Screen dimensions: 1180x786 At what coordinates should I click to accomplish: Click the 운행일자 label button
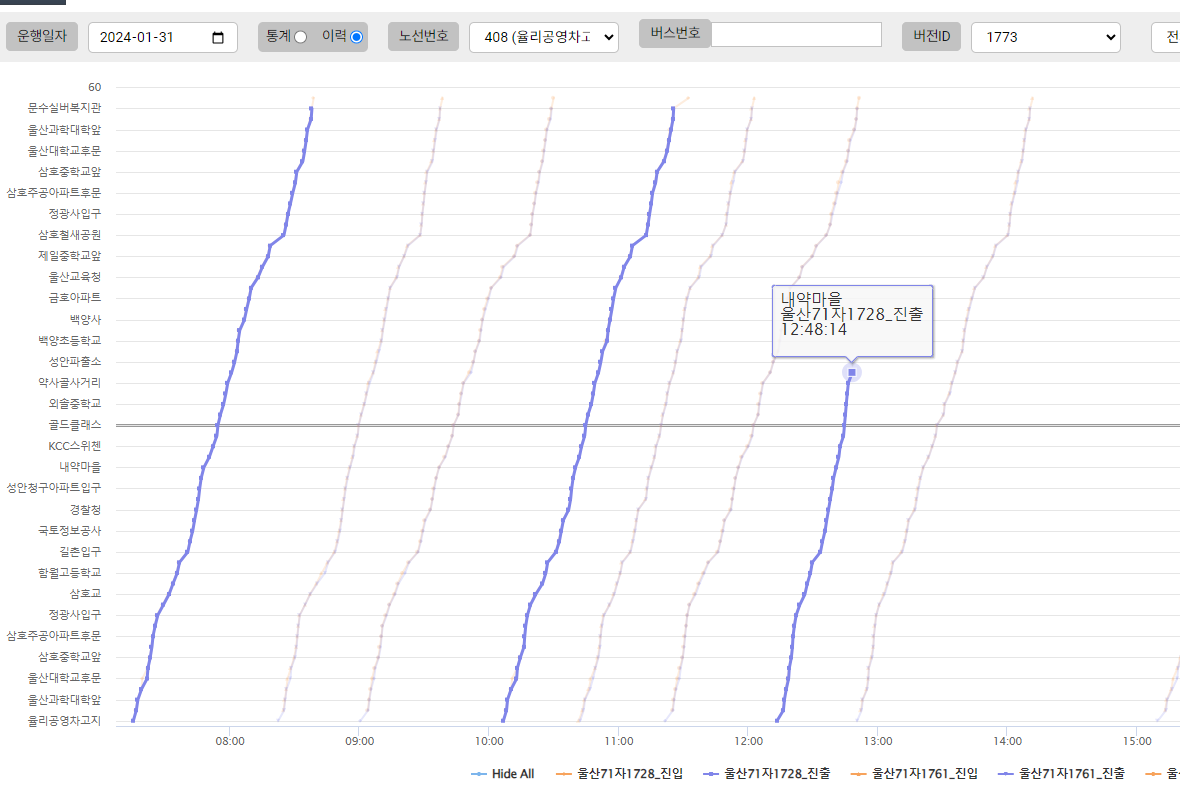pos(42,37)
